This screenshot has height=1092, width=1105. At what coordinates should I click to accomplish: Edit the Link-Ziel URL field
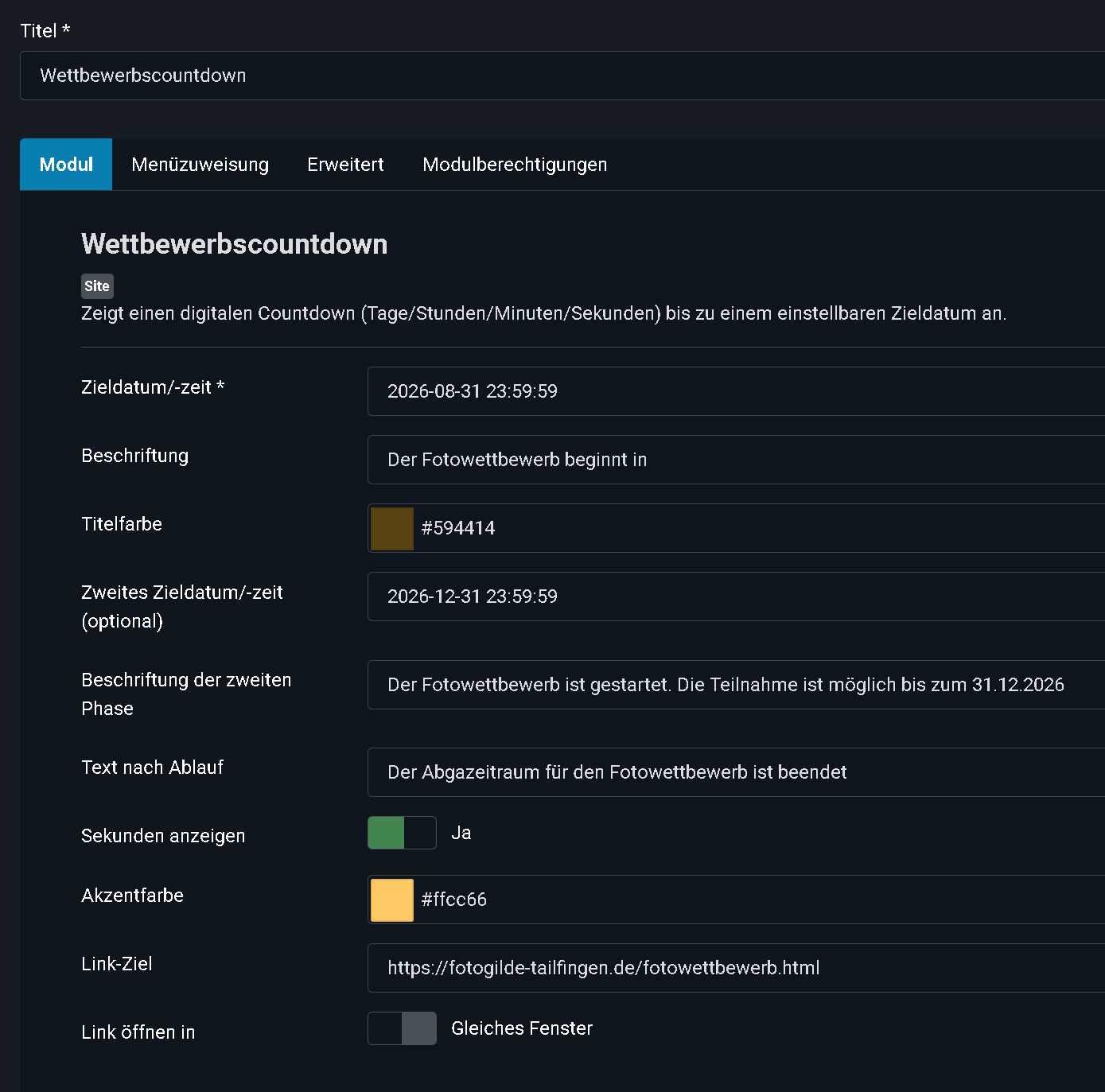coord(736,968)
